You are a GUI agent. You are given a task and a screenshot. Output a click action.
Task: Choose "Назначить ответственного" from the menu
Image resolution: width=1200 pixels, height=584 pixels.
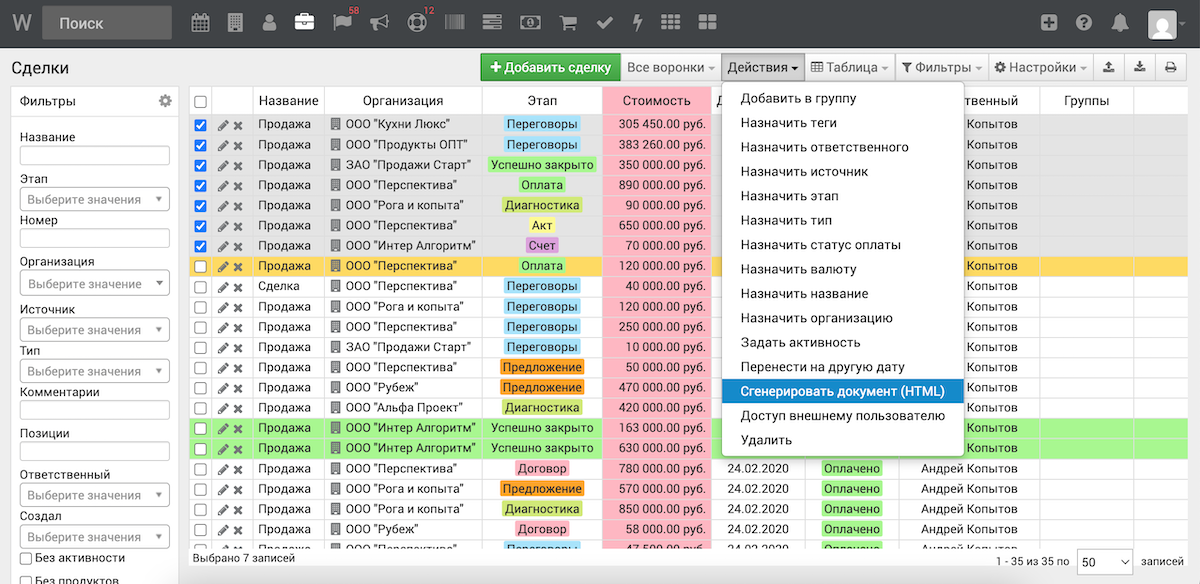pyautogui.click(x=824, y=147)
